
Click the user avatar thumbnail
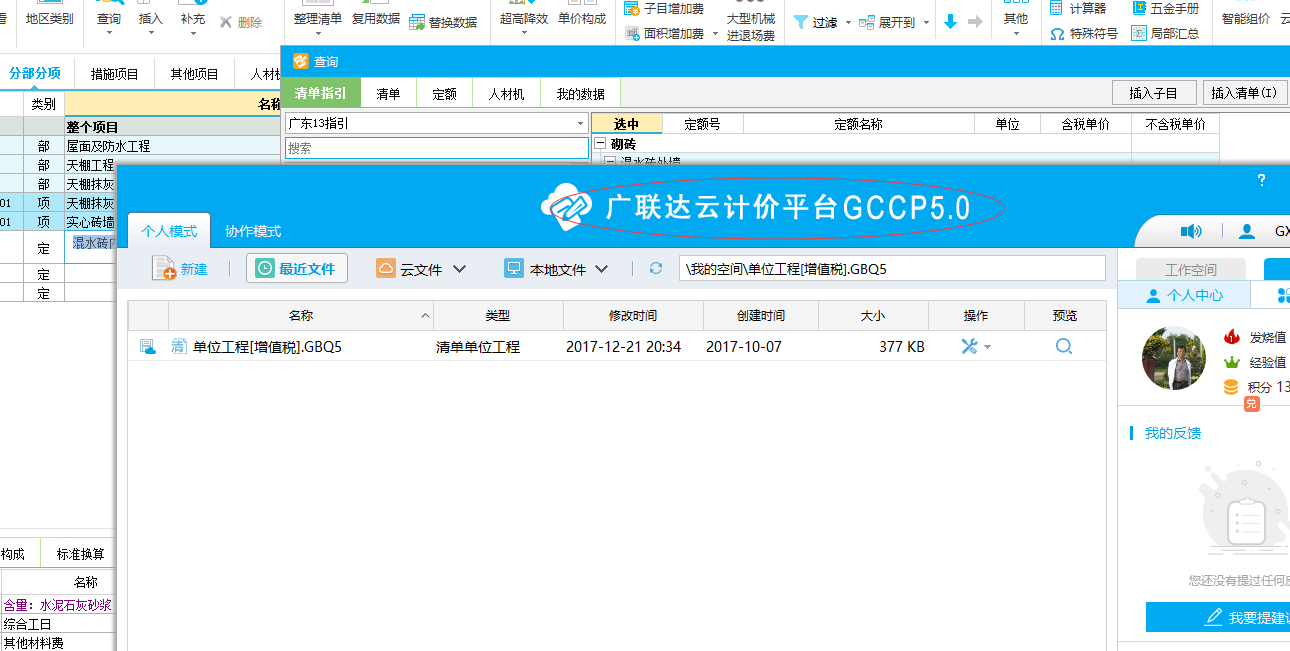(1175, 359)
